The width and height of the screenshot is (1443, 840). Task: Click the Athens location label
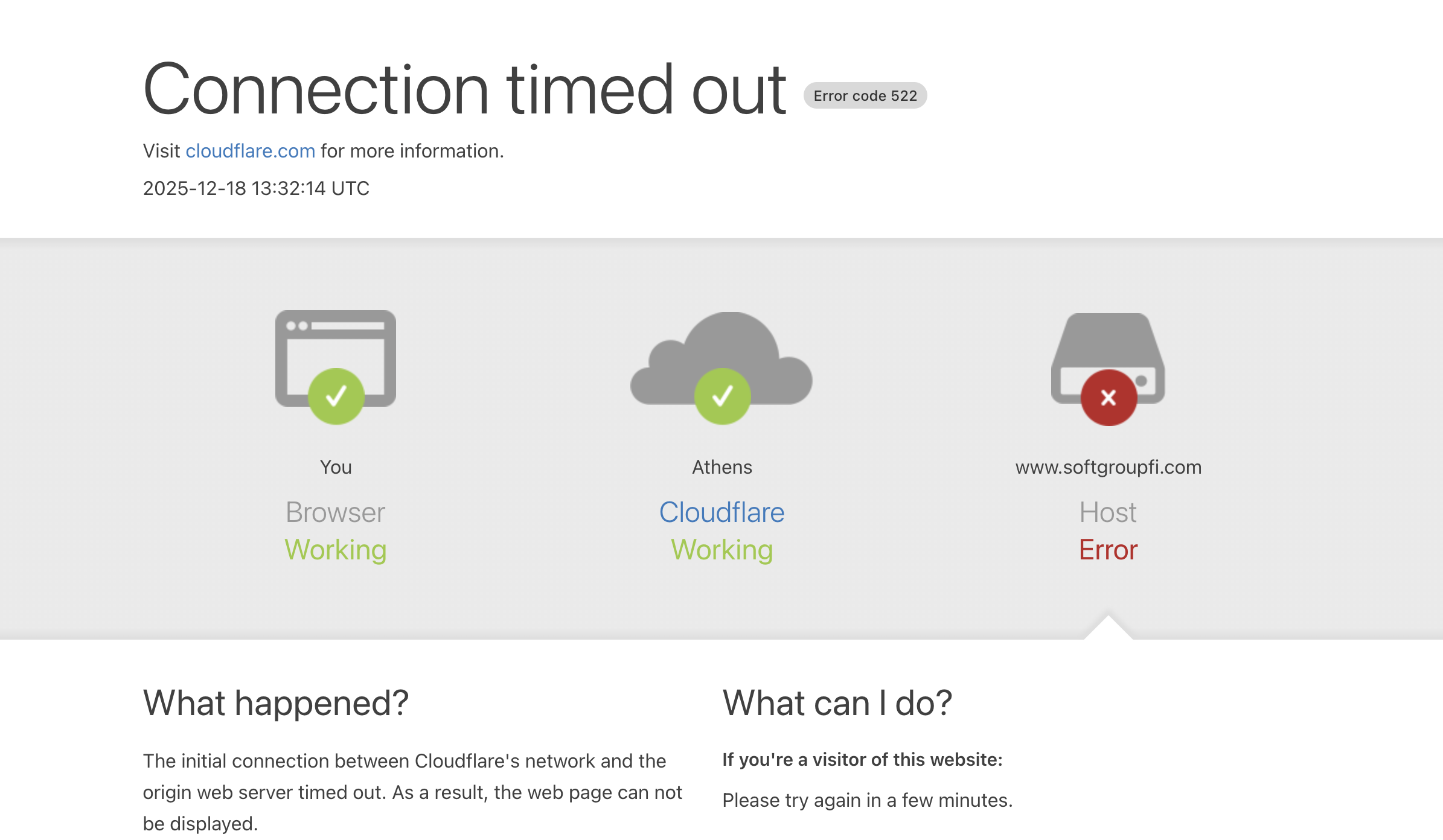721,467
